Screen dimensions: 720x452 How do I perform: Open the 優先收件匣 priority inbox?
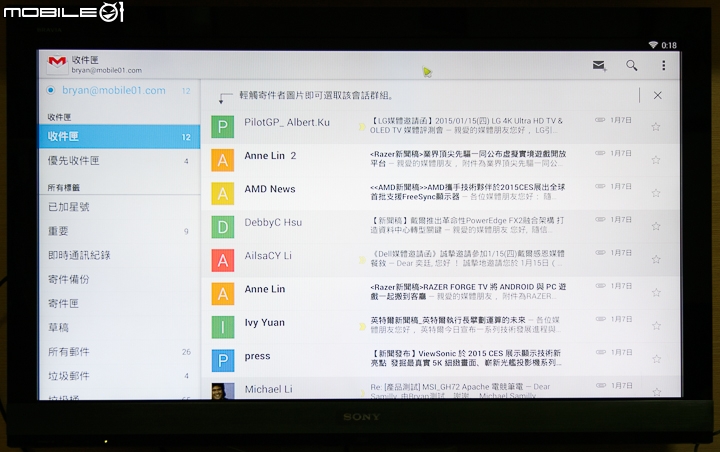(x=119, y=161)
